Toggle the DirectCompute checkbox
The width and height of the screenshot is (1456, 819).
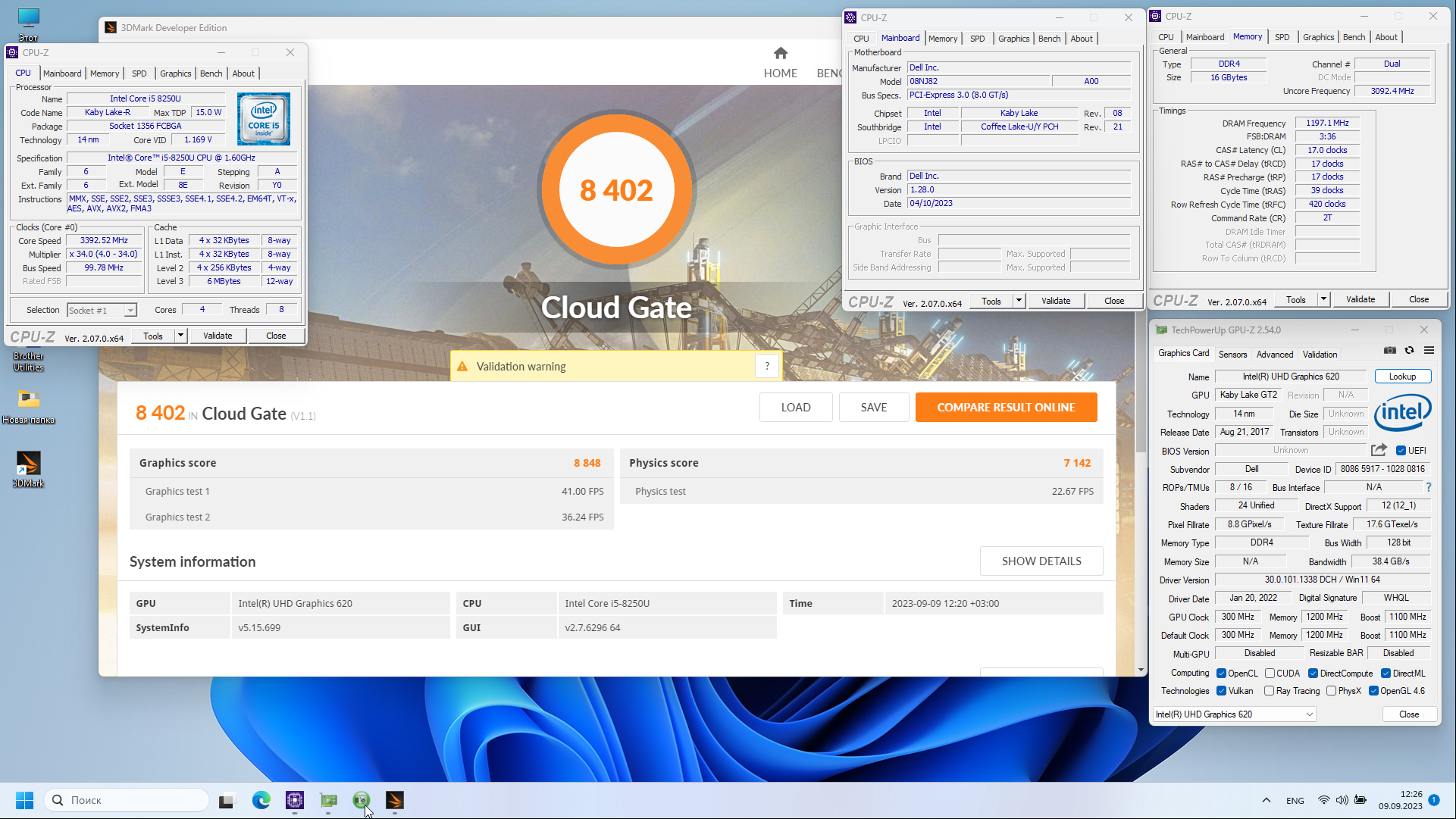(1313, 674)
